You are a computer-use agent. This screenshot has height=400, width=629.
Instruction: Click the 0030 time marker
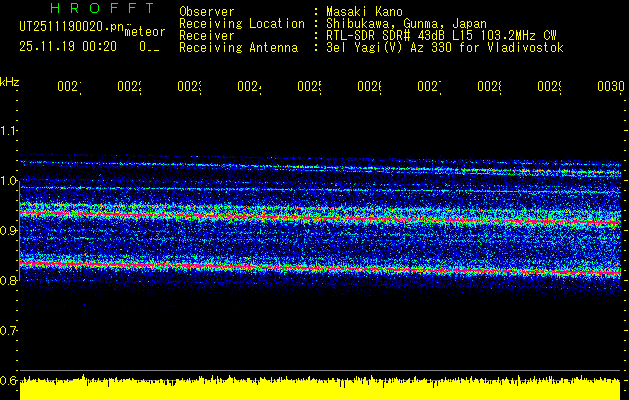pos(611,86)
